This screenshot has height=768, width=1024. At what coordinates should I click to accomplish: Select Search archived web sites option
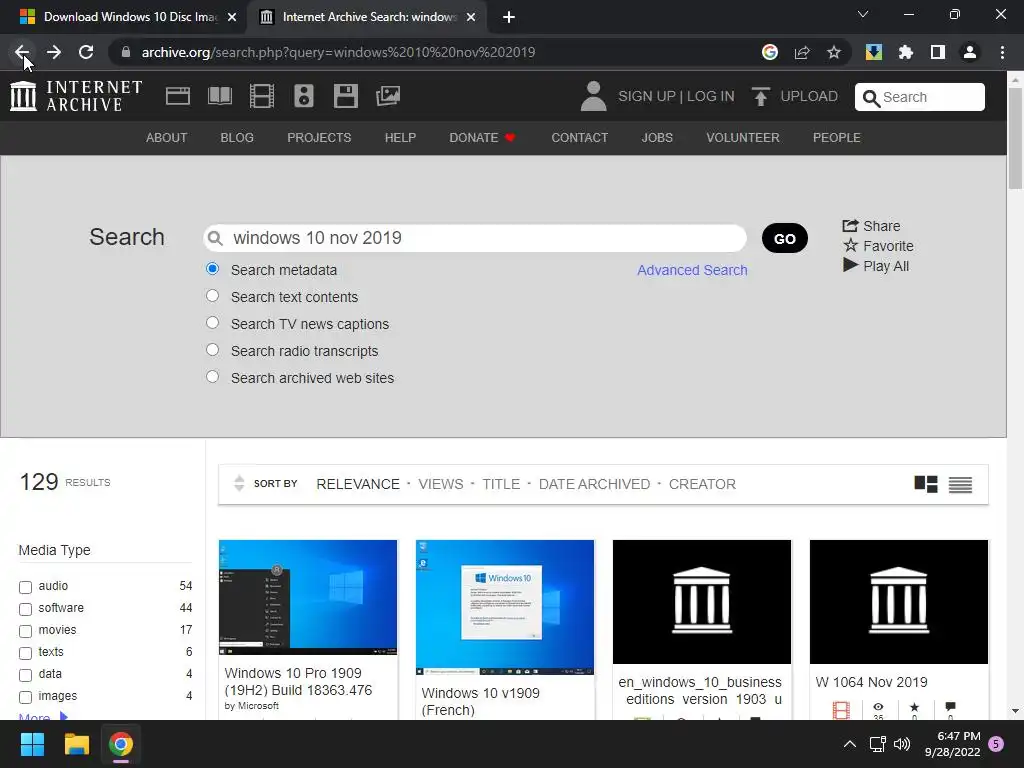212,377
